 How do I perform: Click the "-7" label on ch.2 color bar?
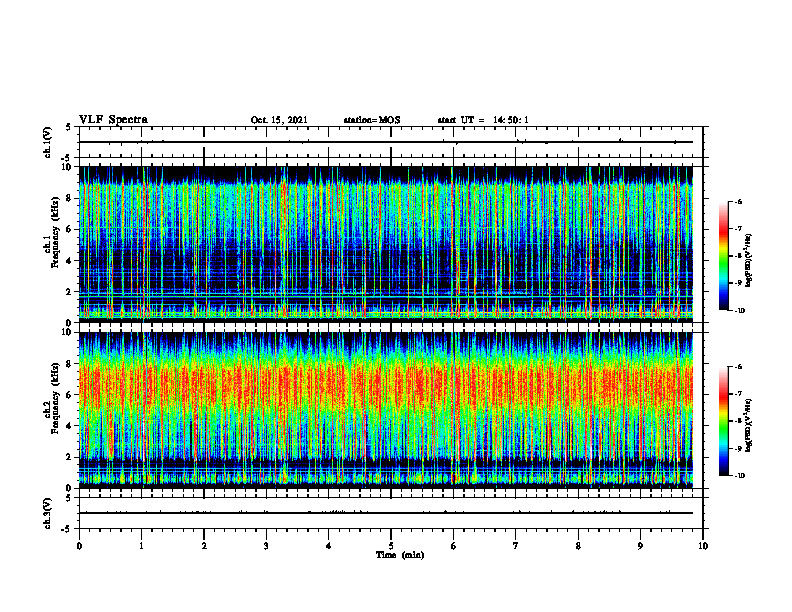738,394
